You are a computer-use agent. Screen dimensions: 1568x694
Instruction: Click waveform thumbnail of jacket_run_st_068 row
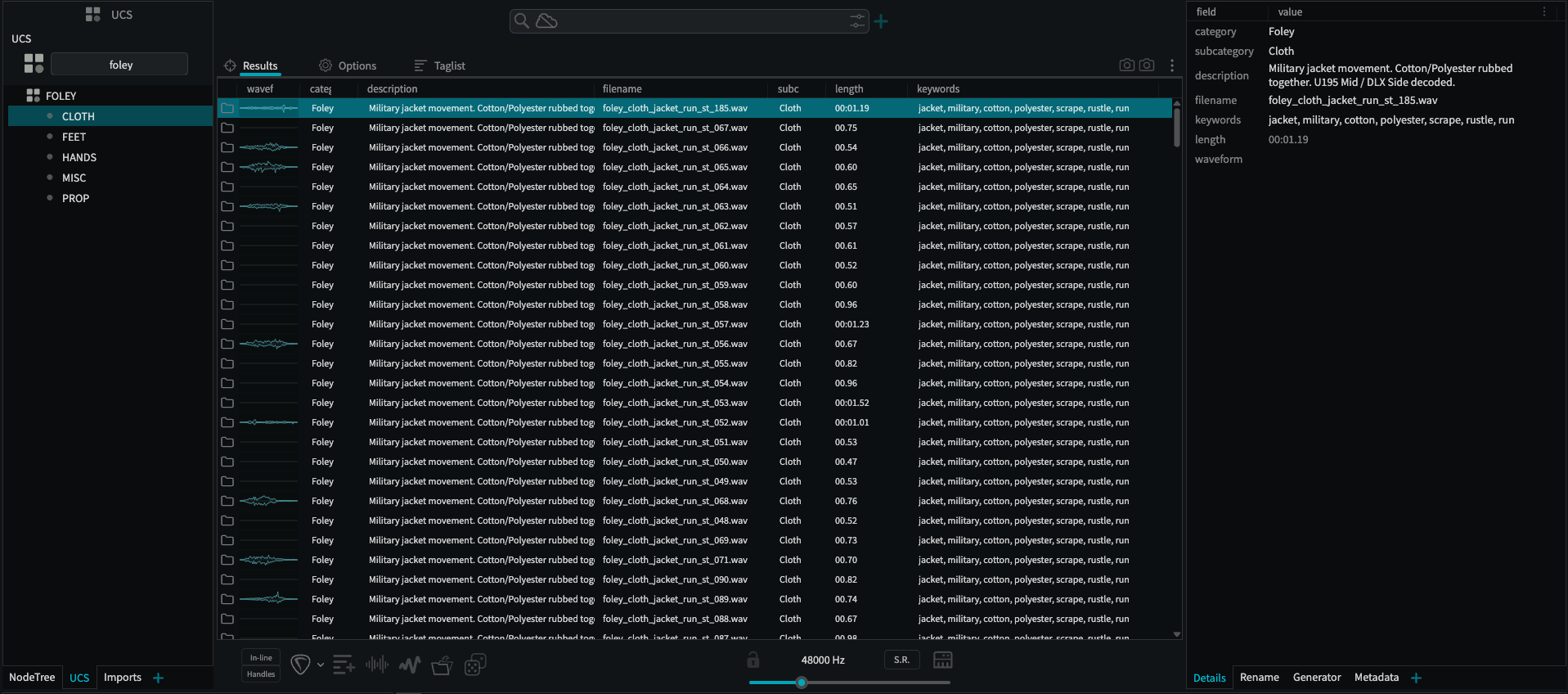pos(269,501)
